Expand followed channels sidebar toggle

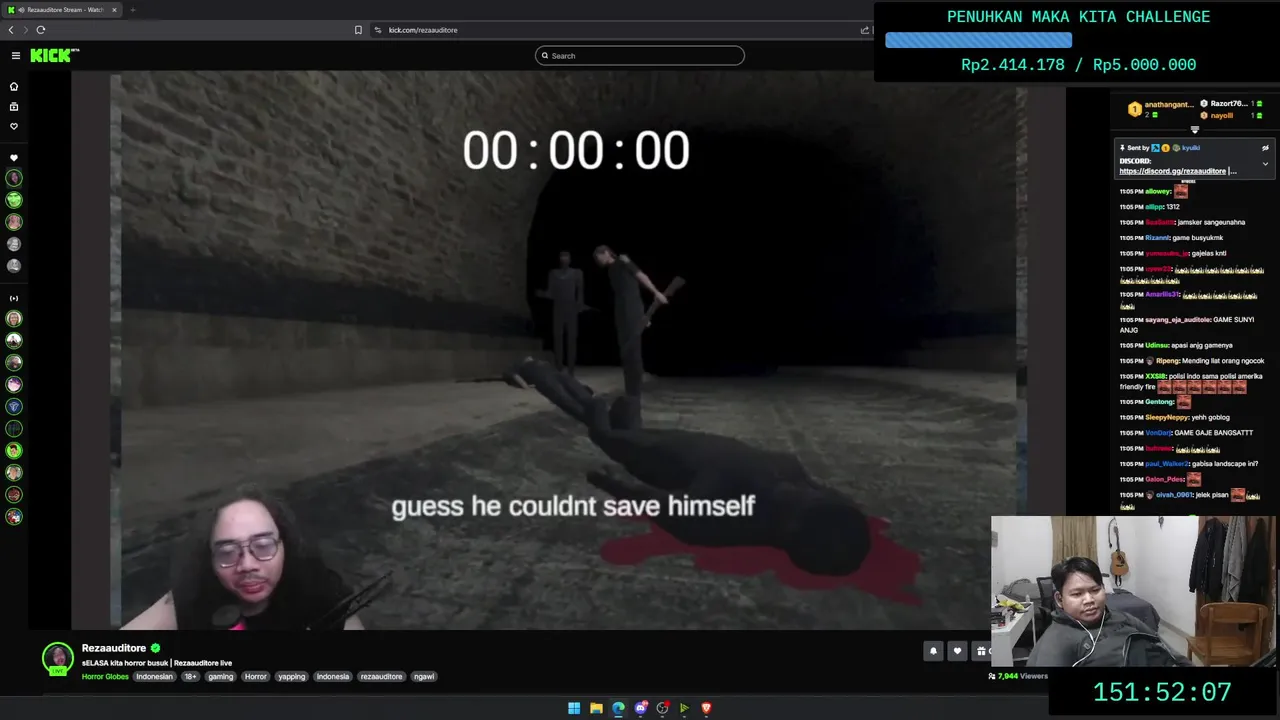(x=14, y=298)
